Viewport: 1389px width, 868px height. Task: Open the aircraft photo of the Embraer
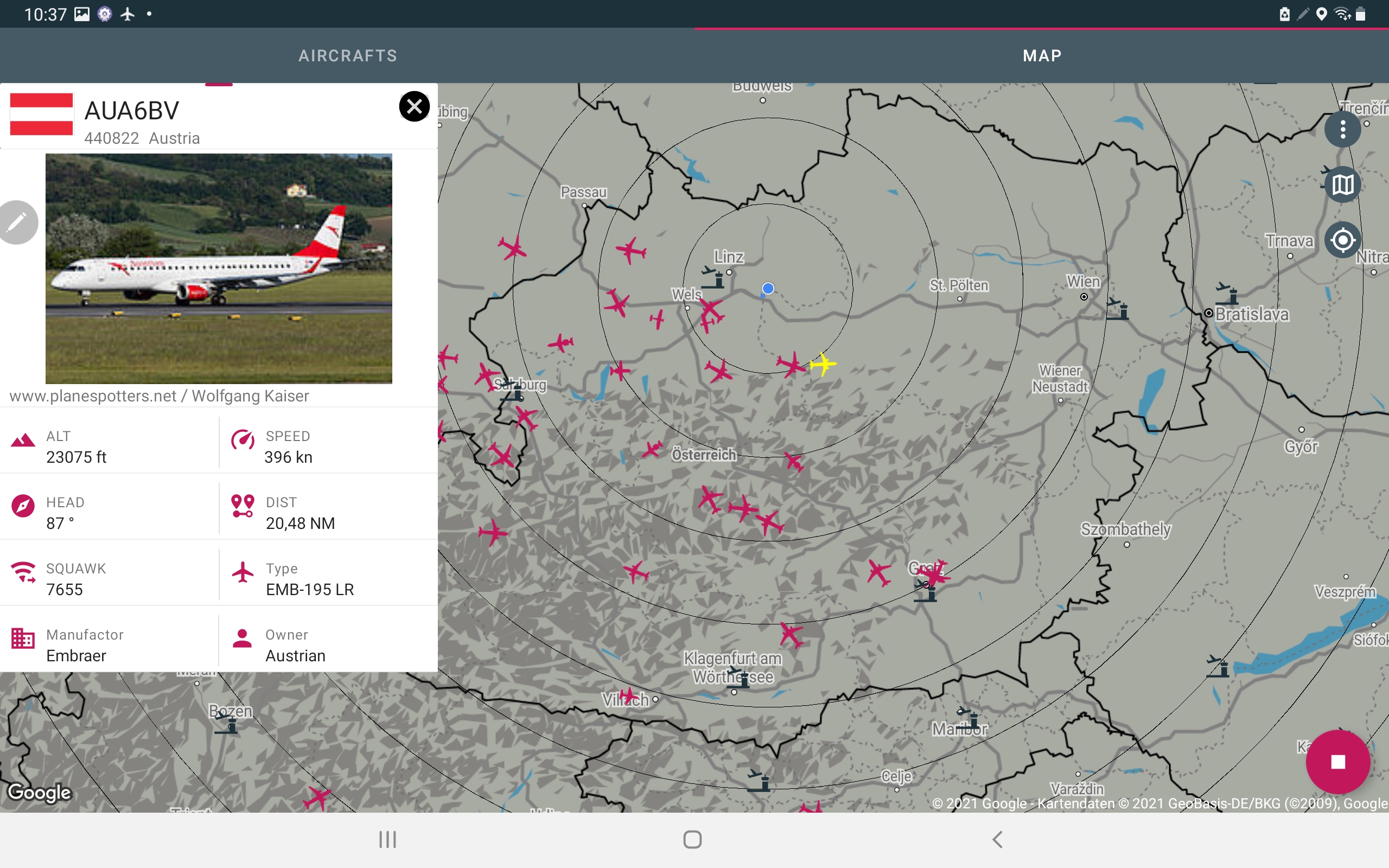219,268
